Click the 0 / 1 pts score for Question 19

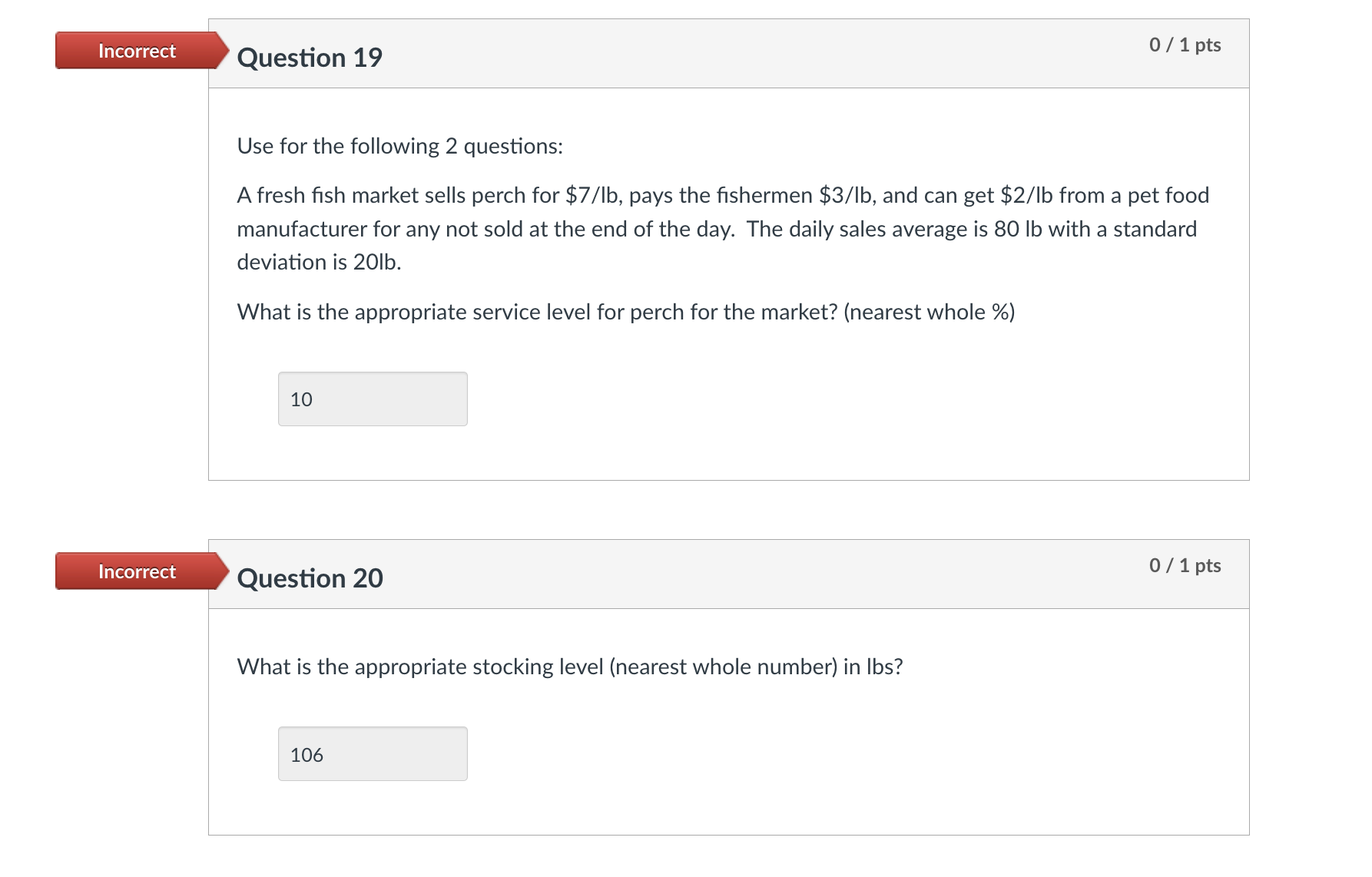[x=1185, y=45]
